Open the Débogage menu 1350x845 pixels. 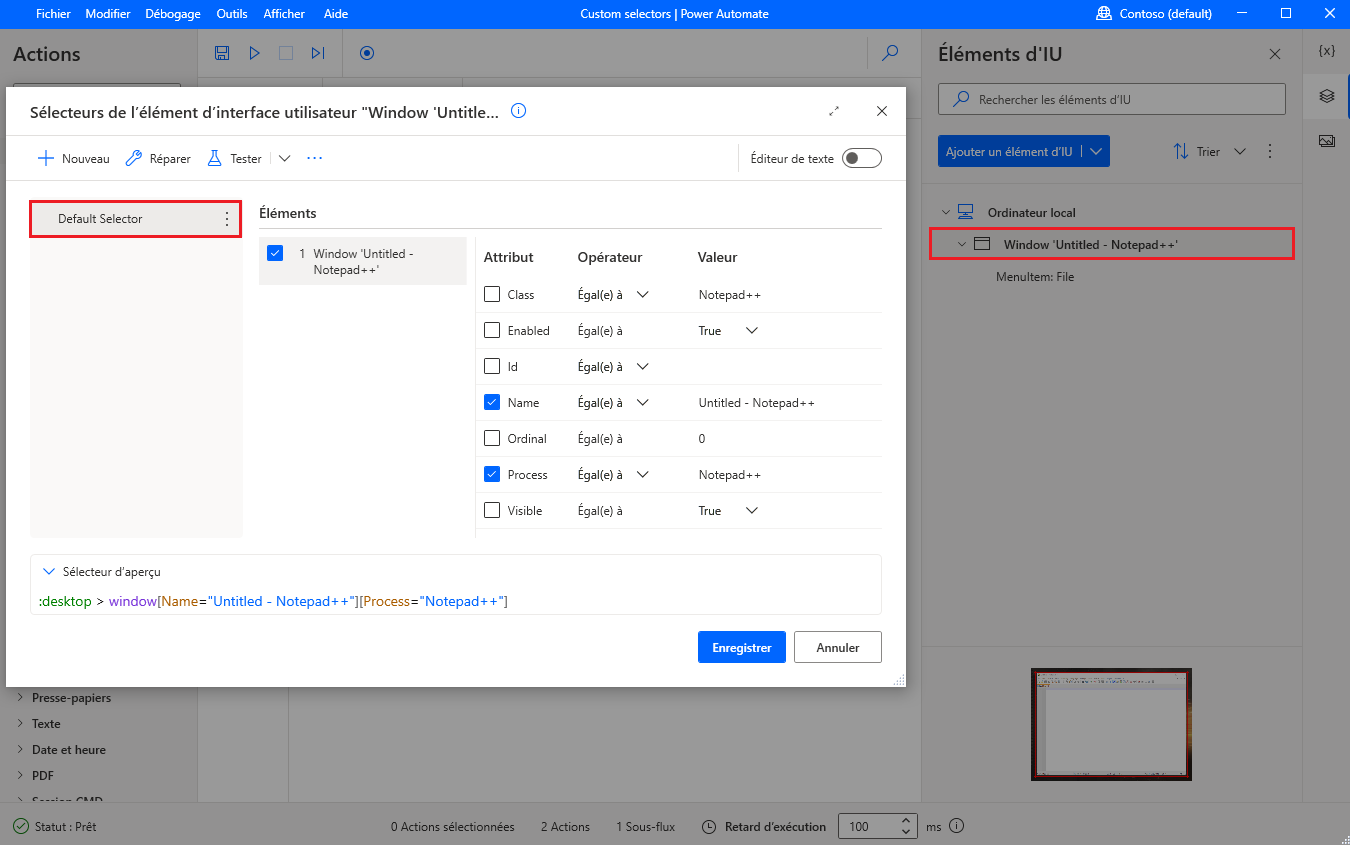pyautogui.click(x=172, y=14)
